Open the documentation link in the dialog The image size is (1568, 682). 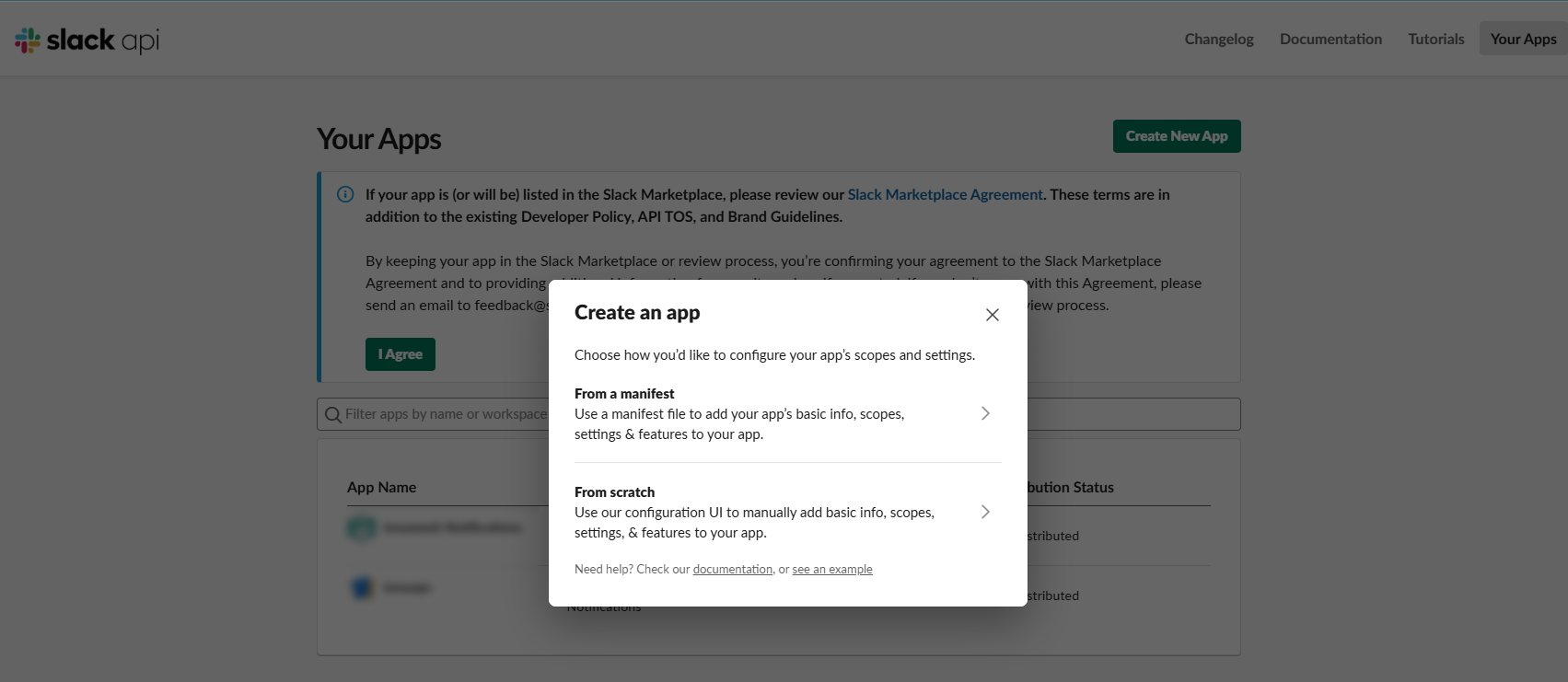[733, 569]
